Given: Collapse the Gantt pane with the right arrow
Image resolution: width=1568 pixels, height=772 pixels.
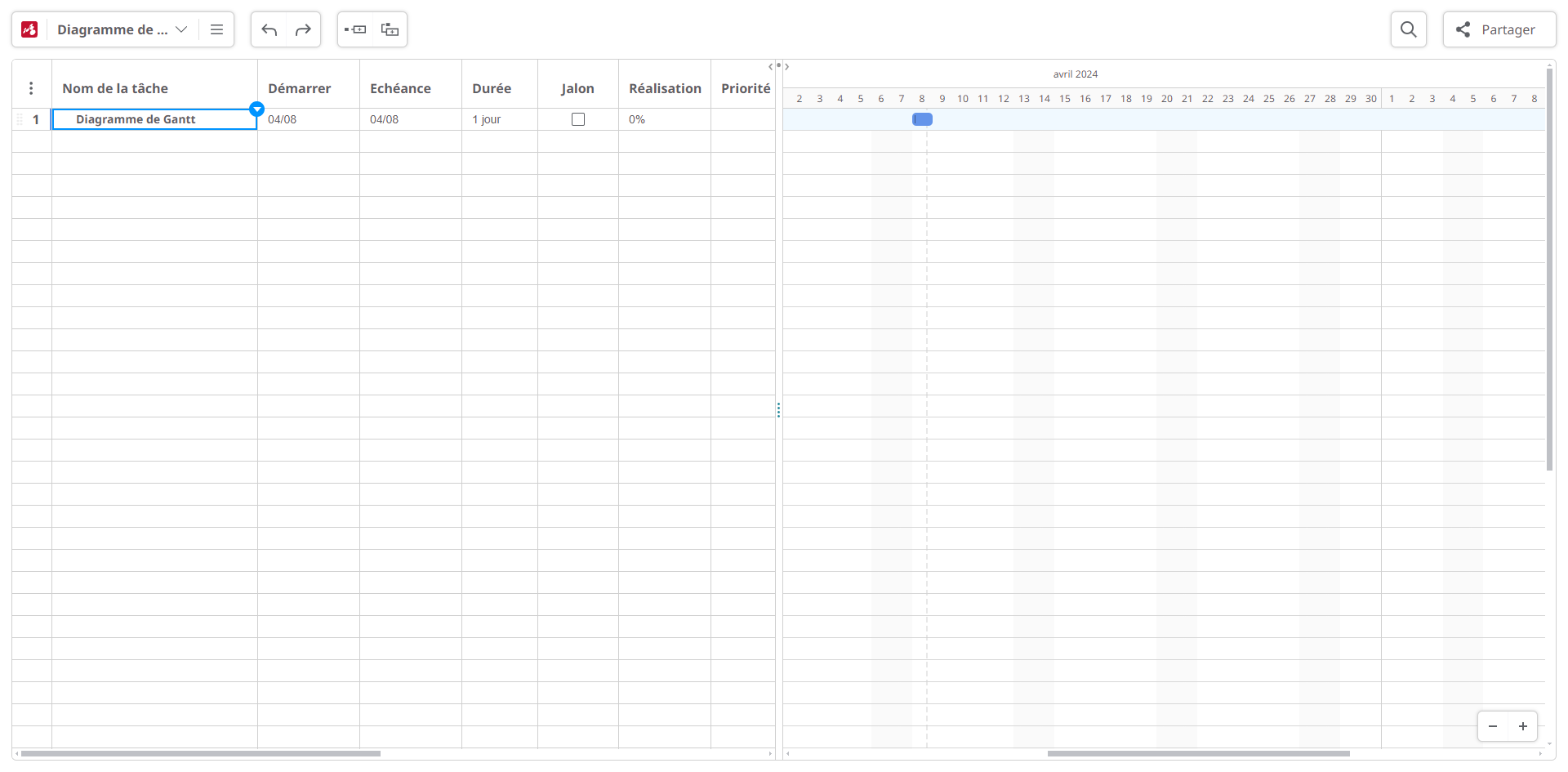Looking at the screenshot, I should pos(787,66).
